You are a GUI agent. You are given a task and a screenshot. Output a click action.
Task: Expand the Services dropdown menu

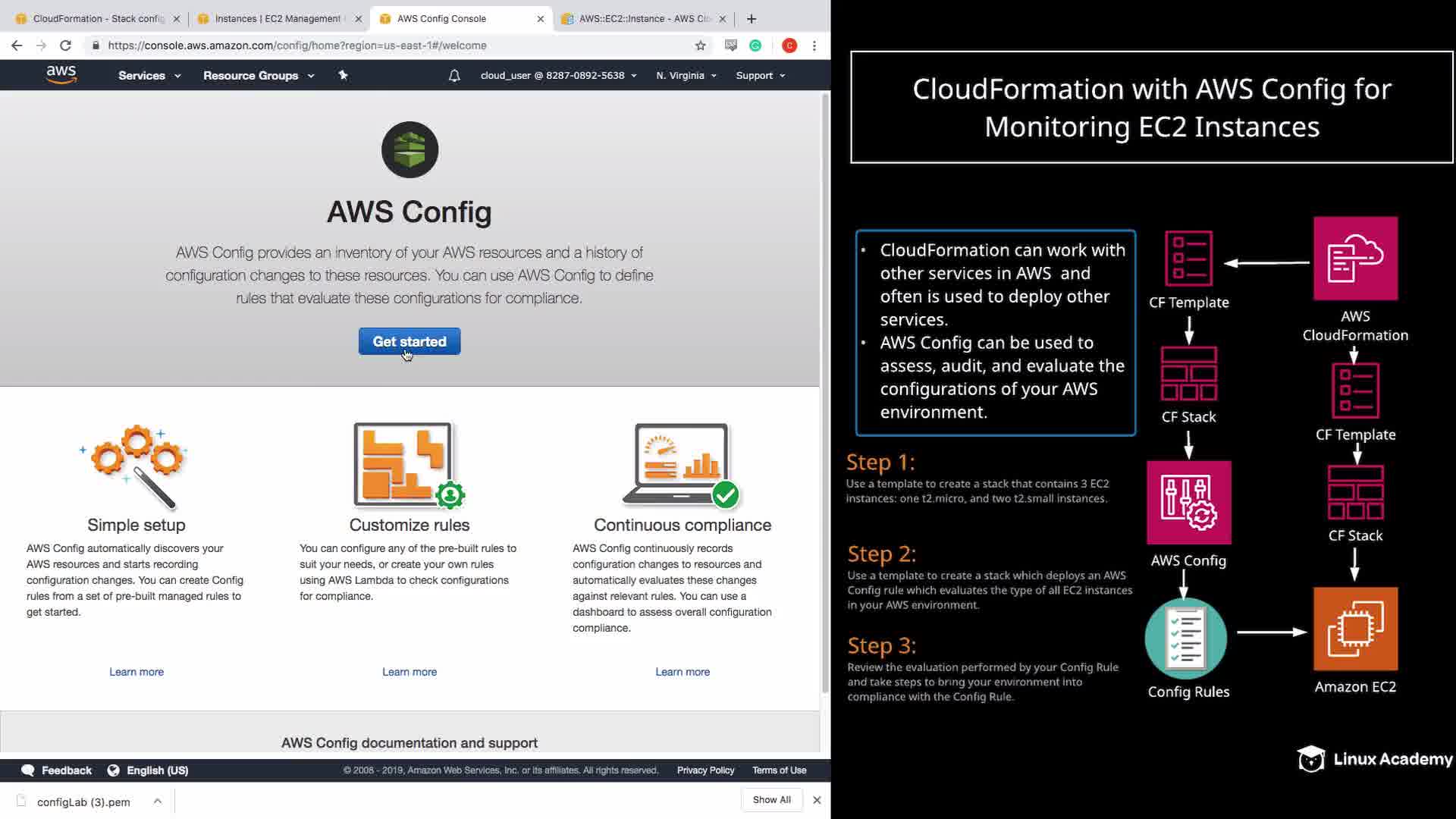149,75
